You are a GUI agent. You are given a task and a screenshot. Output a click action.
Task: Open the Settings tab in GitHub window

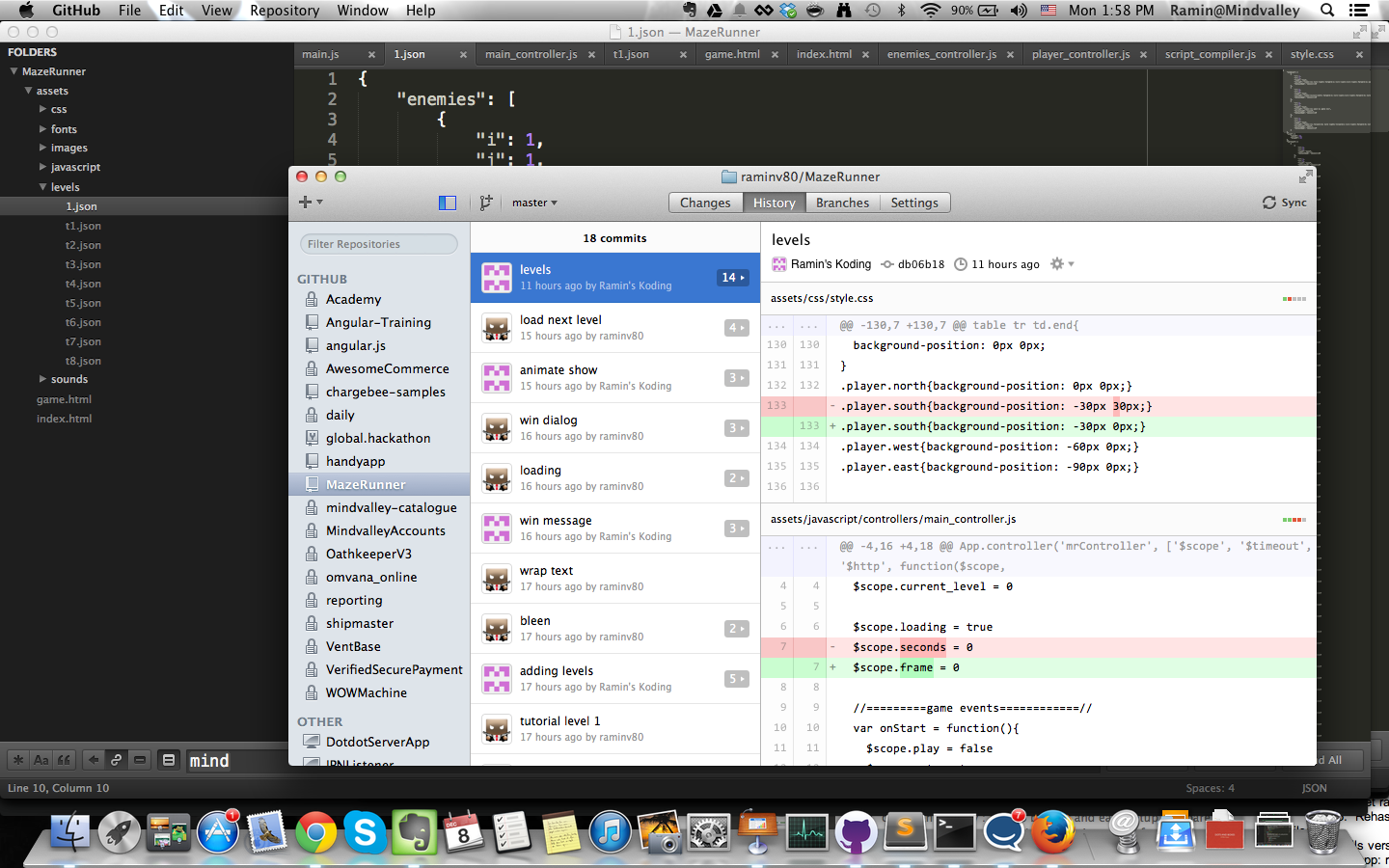pos(914,203)
